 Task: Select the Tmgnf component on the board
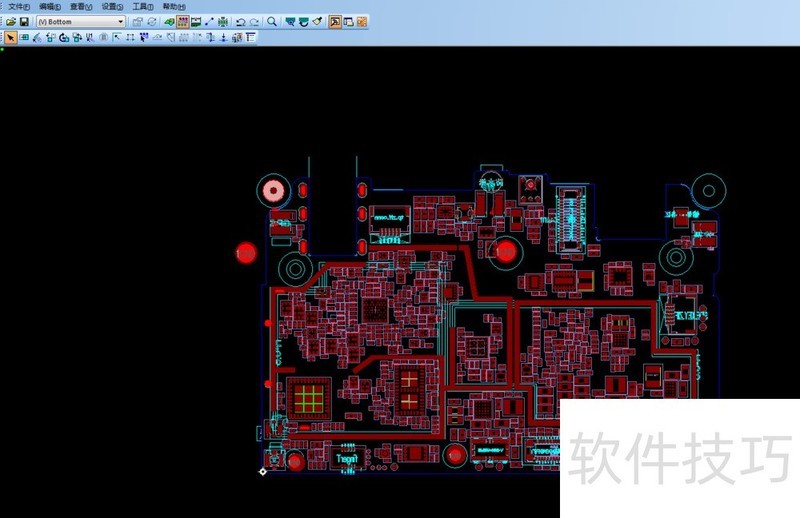click(x=347, y=459)
